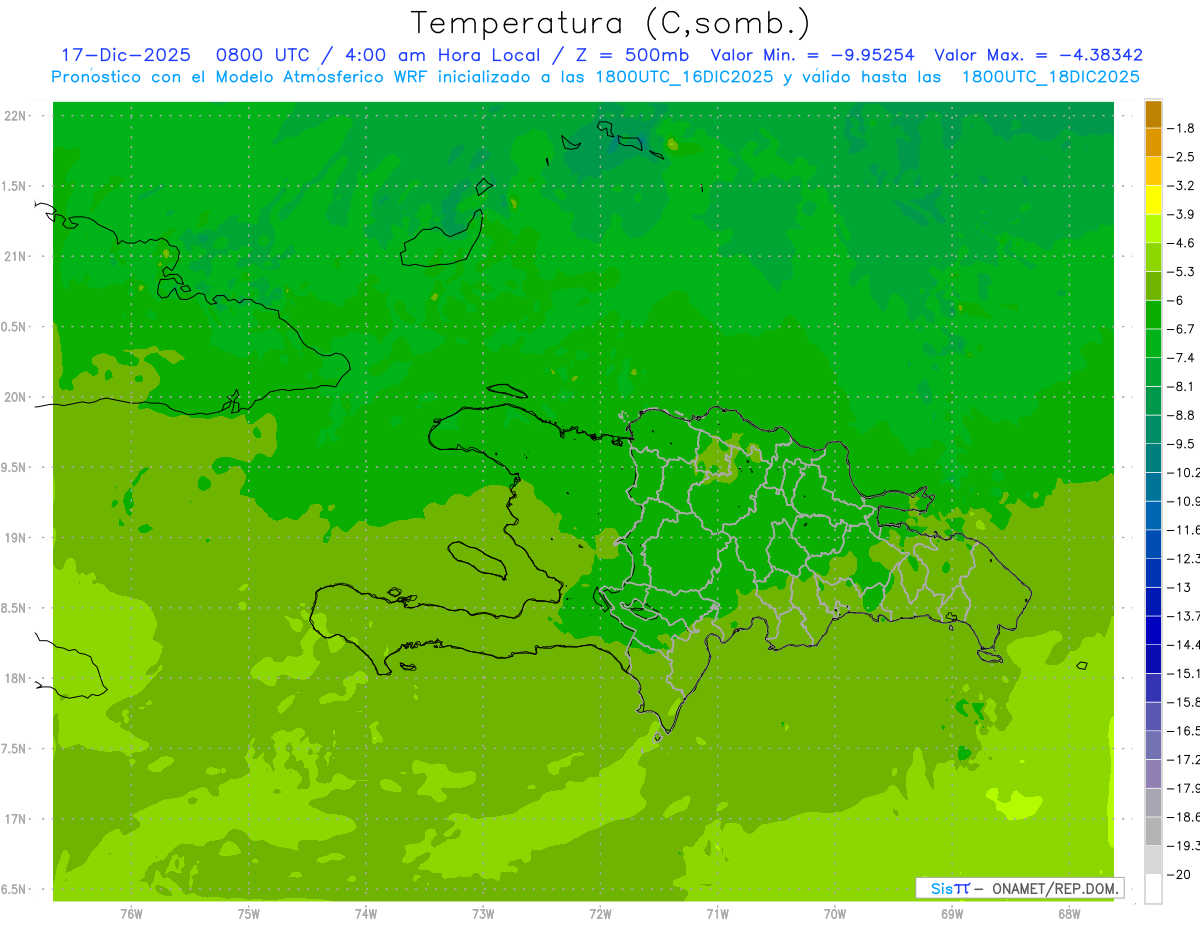The height and width of the screenshot is (927, 1200).
Task: Click the '73W' longitude axis label
Action: 483,914
